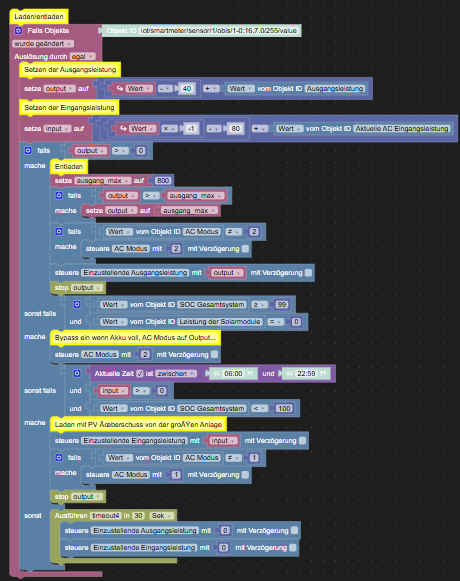This screenshot has width=460, height=581.
Task: Click the Entladen comment block
Action: 69,167
